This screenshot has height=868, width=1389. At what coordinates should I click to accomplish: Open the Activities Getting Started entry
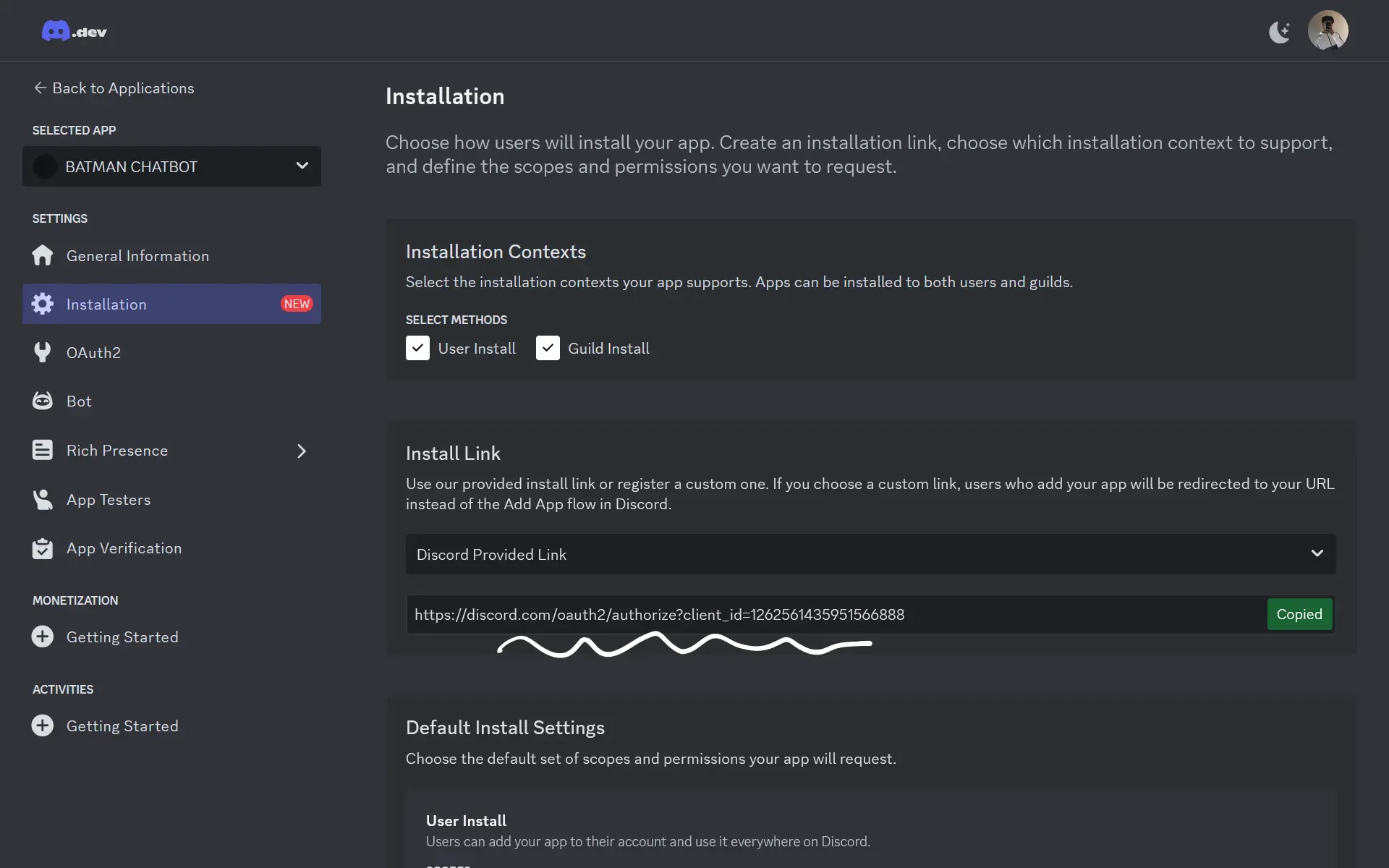click(122, 726)
